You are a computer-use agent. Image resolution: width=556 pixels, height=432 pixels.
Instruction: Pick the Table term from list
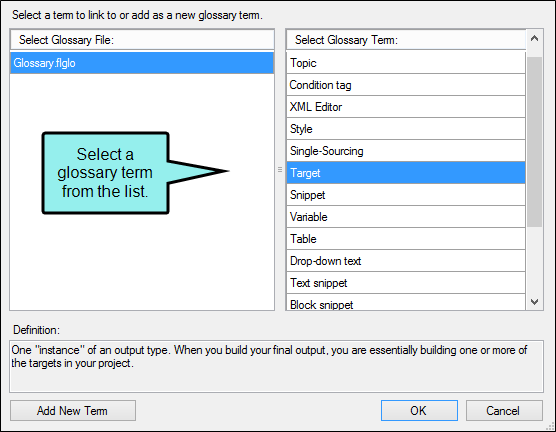pos(406,239)
